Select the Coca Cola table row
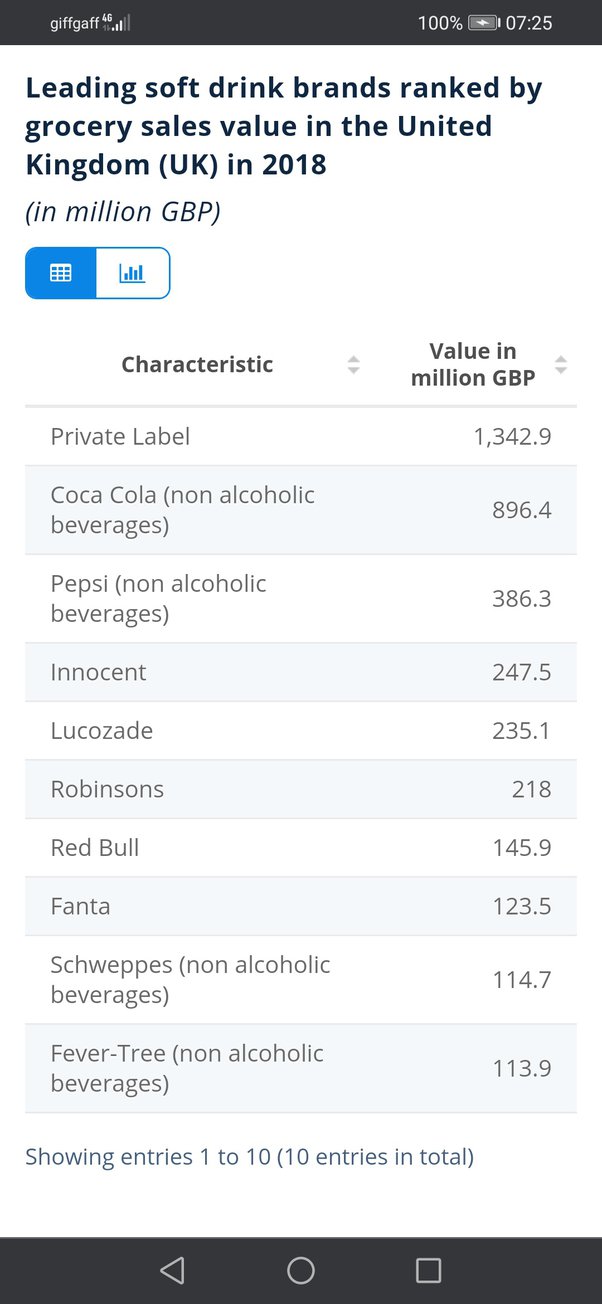The width and height of the screenshot is (602, 1304). (x=300, y=510)
